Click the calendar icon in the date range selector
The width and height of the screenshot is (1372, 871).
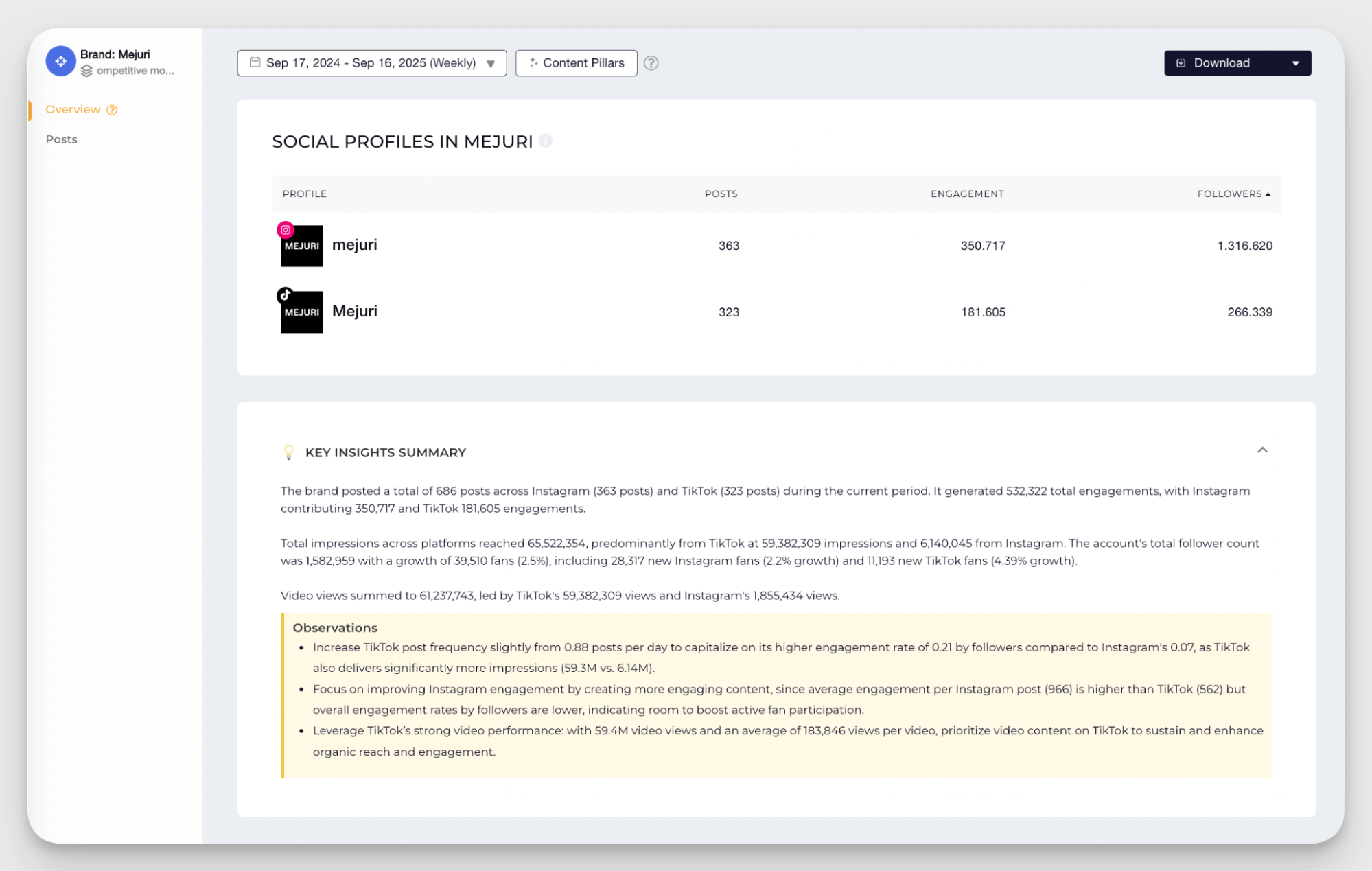(255, 62)
